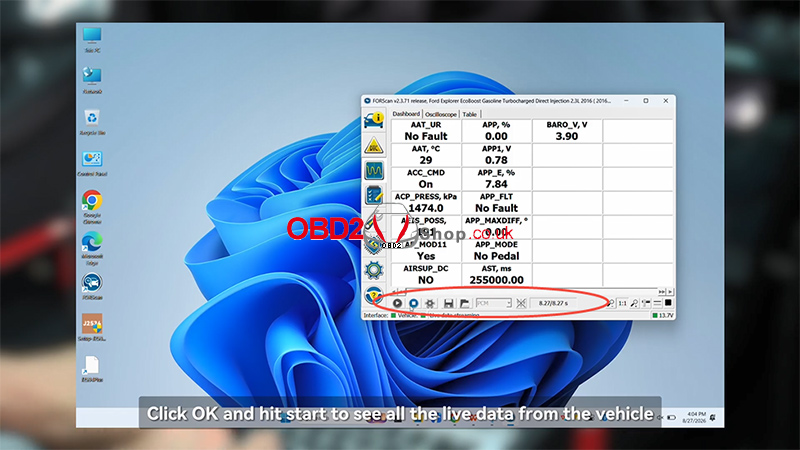
Task: Click the horizontal lines icon in toolbar
Action: tap(657, 303)
